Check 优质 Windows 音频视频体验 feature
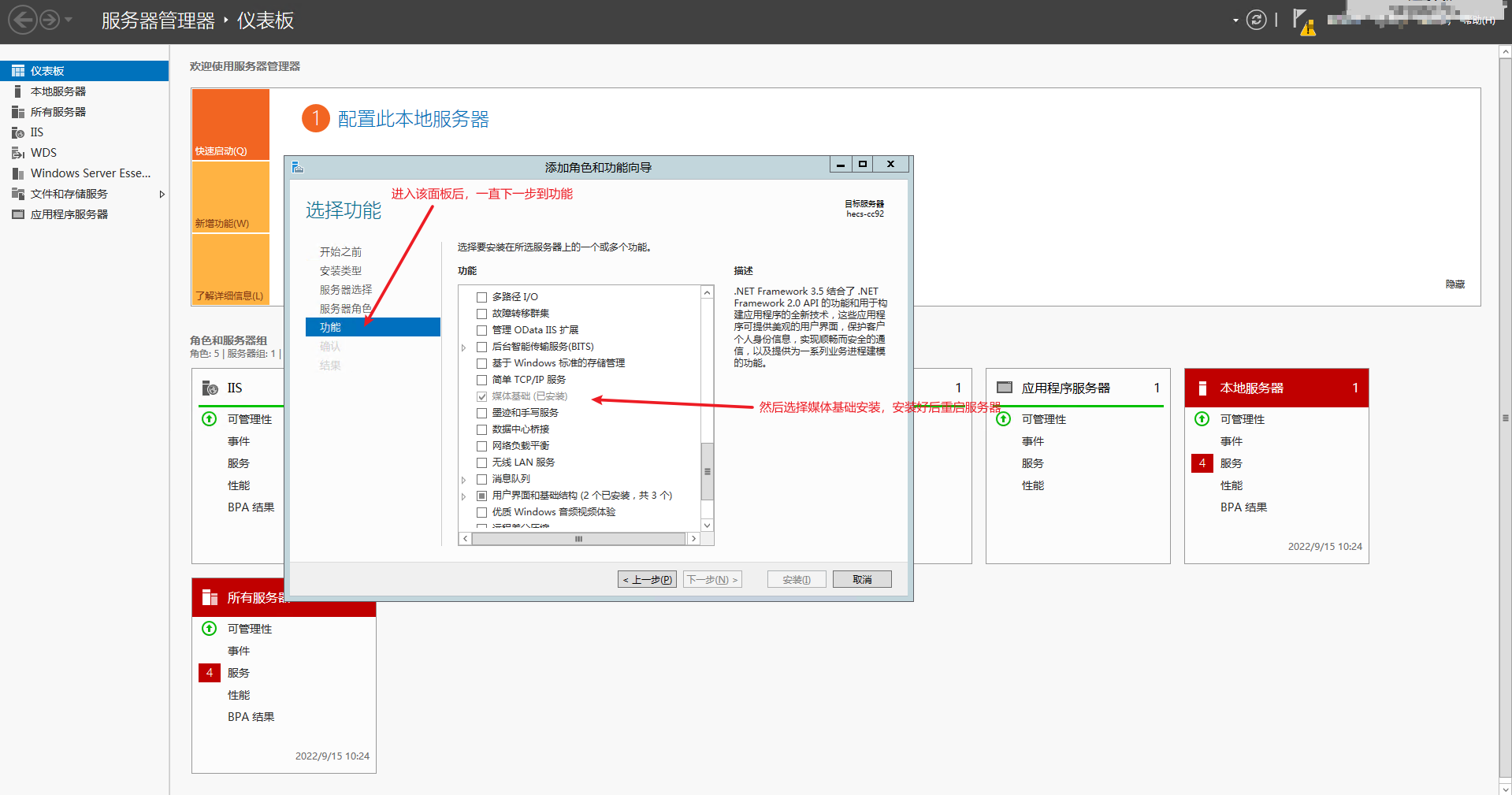The height and width of the screenshot is (795, 1512). [481, 512]
